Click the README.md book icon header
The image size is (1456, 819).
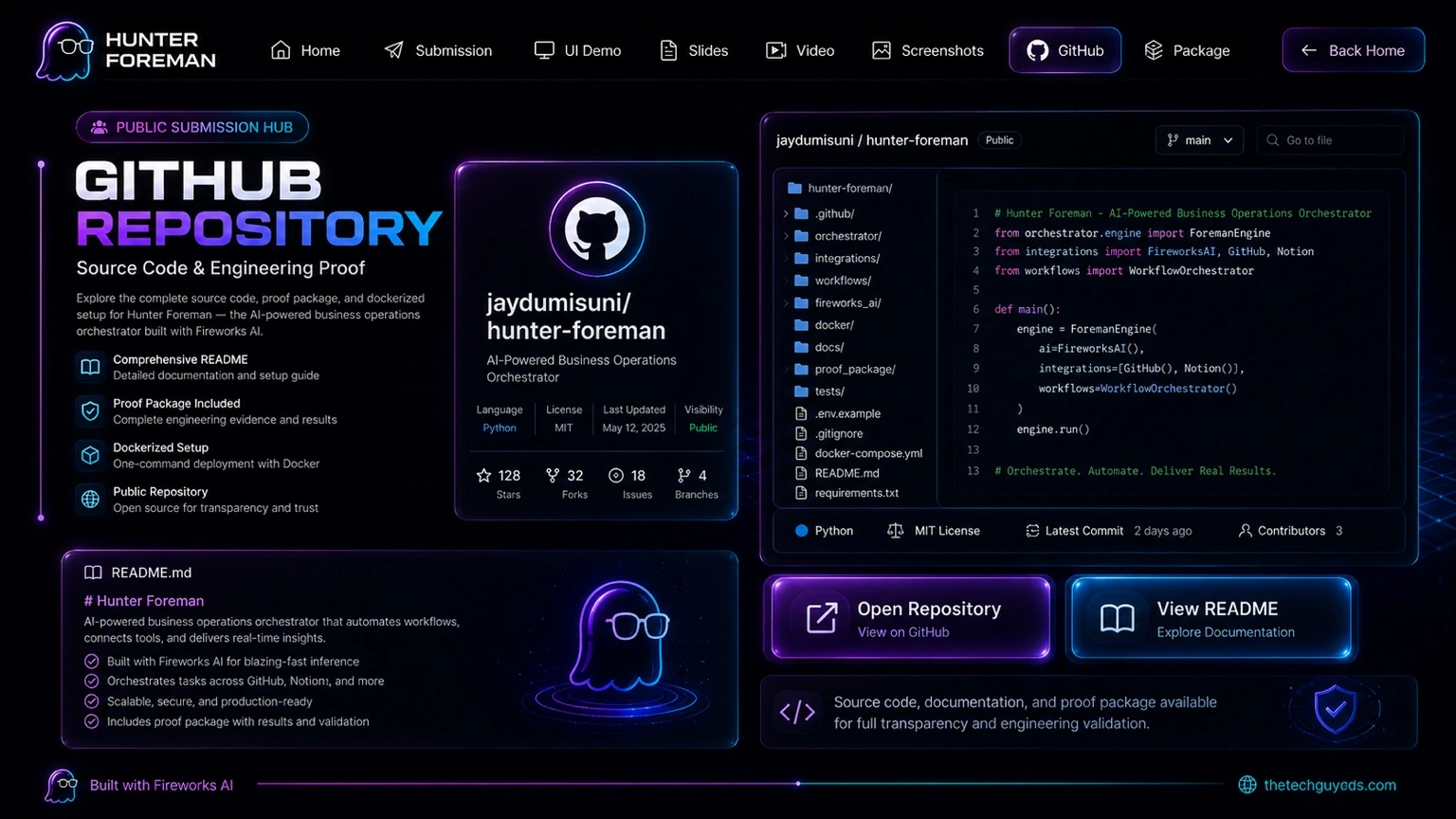93,573
